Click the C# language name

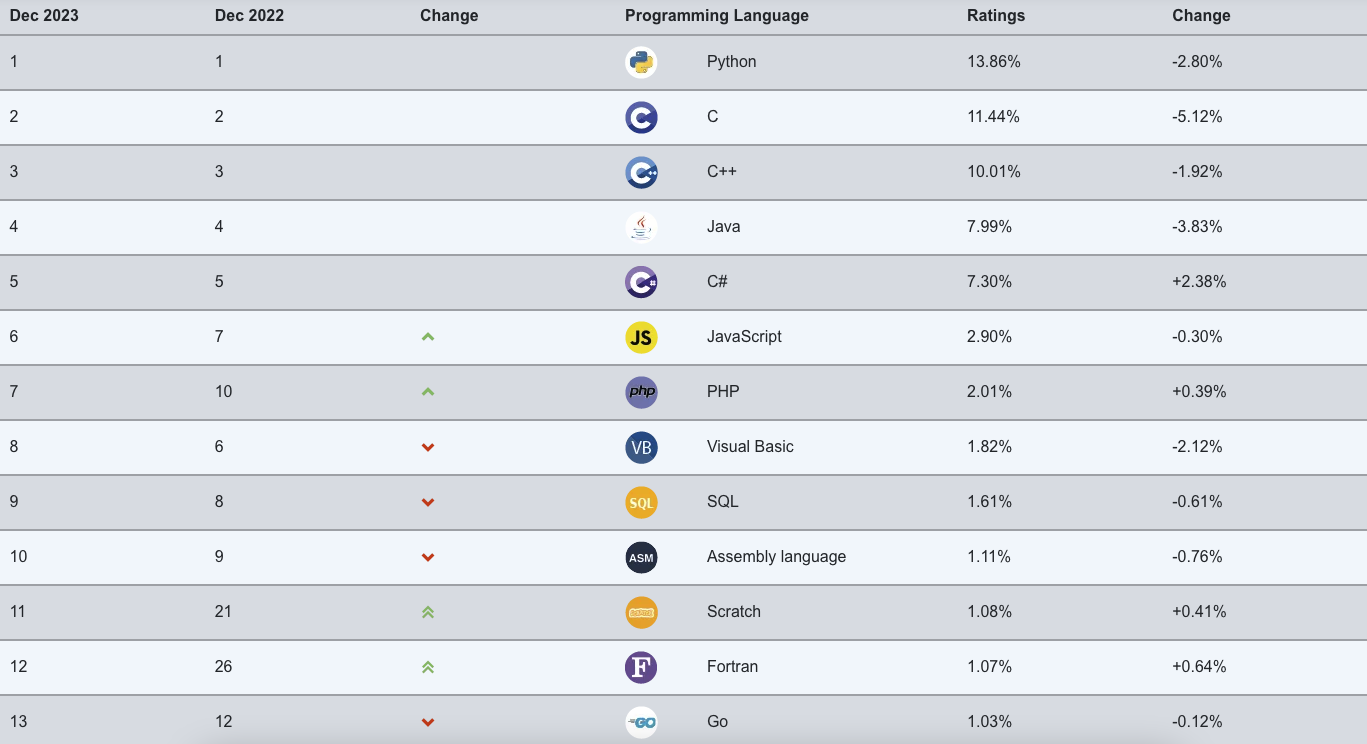pyautogui.click(x=717, y=282)
